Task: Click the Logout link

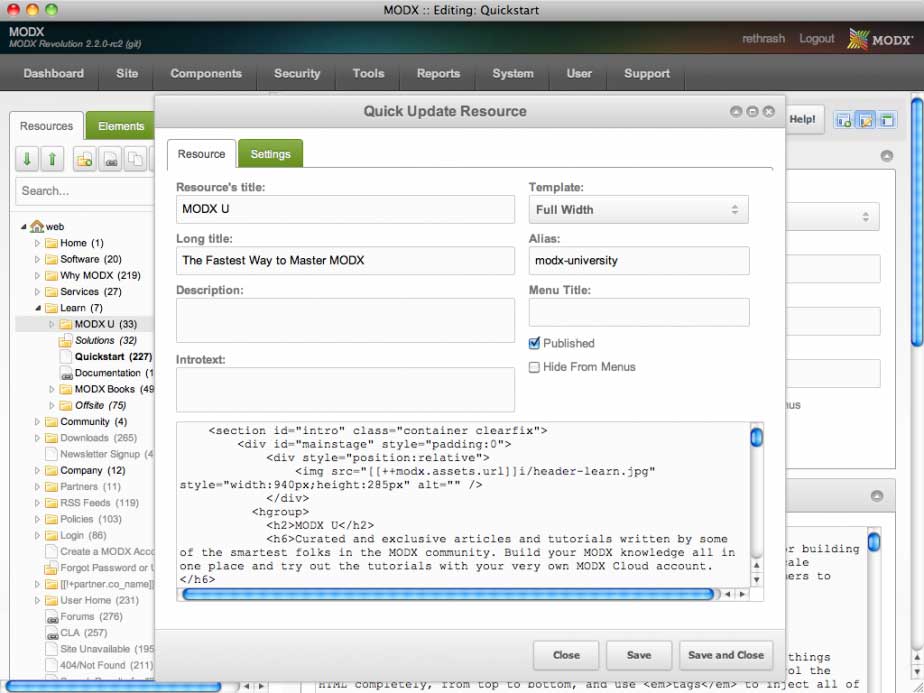Action: point(817,38)
